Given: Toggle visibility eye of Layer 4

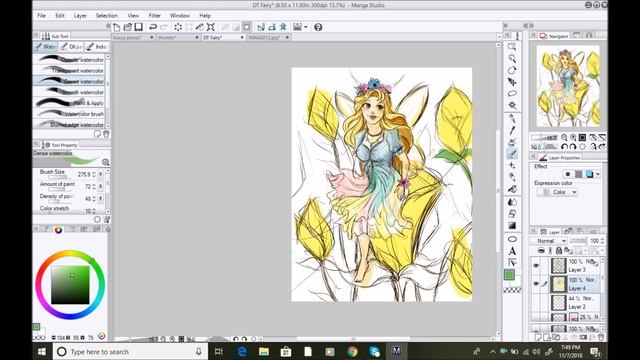Looking at the screenshot, I should 536,284.
